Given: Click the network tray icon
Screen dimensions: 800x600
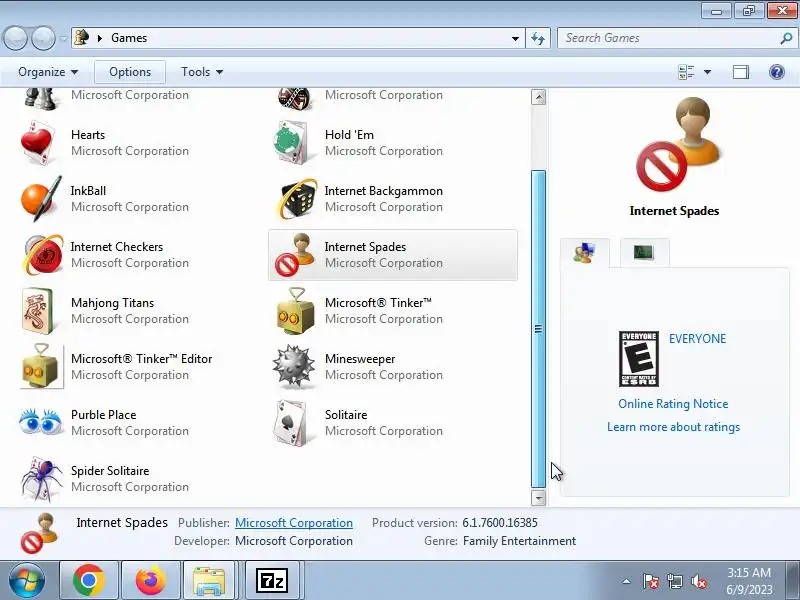Looking at the screenshot, I should [674, 581].
